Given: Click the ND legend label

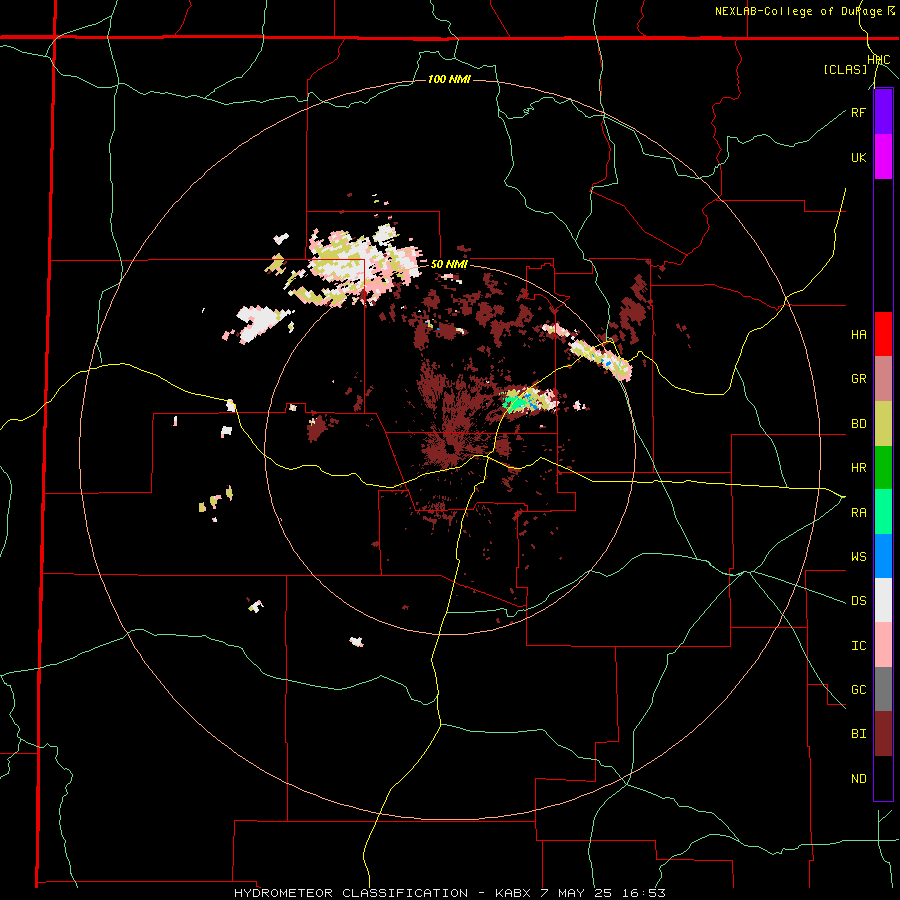Looking at the screenshot, I should coord(858,779).
